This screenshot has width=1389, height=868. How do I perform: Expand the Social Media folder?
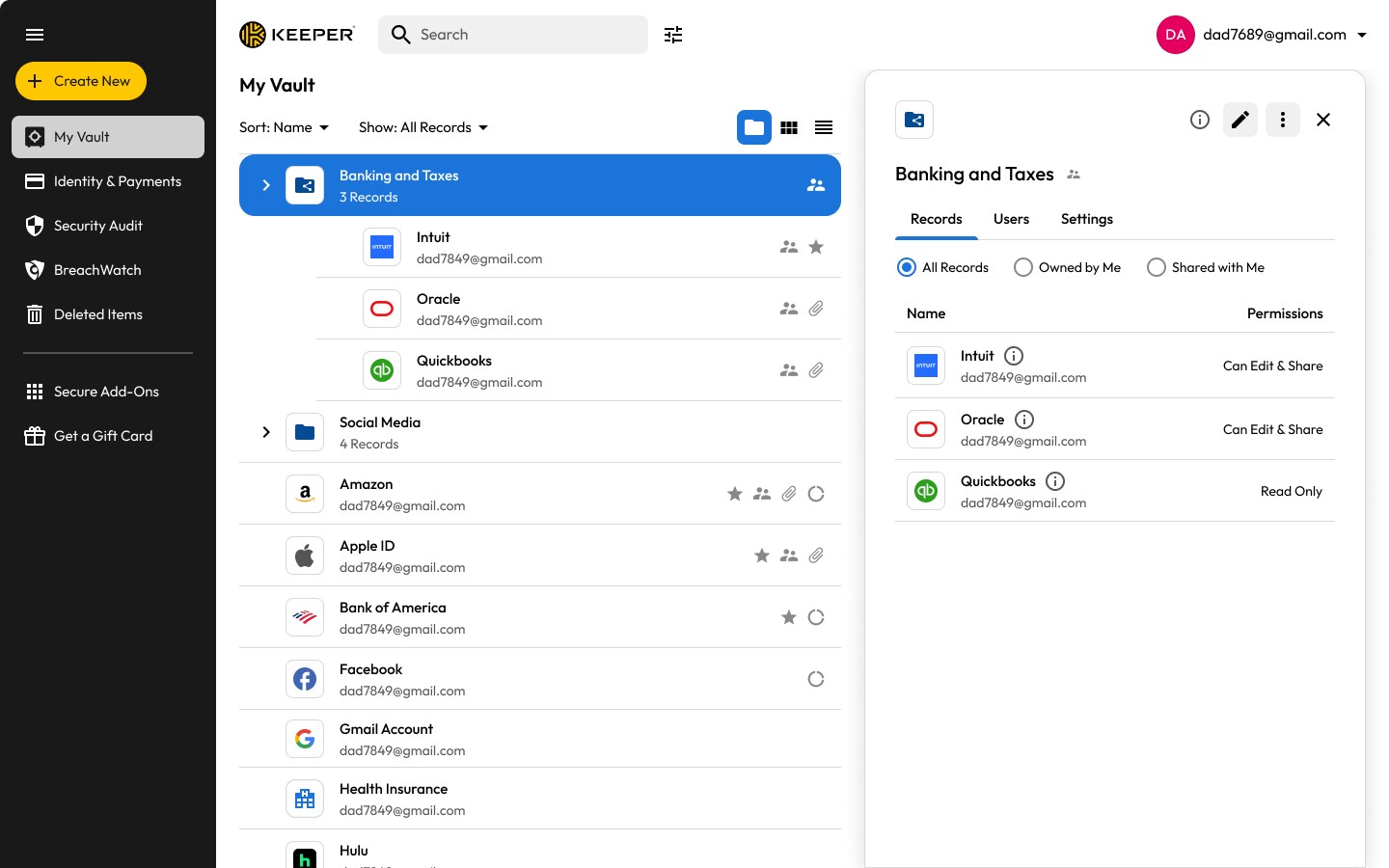[266, 432]
